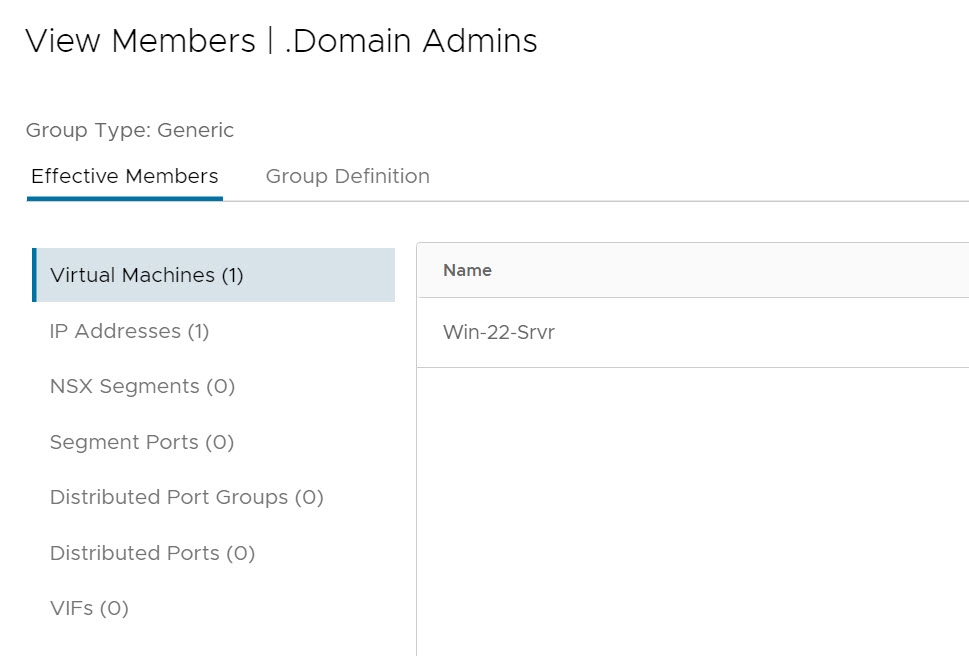View Distributed Port Groups (0) members
Viewport: 969px width, 656px height.
click(x=186, y=497)
